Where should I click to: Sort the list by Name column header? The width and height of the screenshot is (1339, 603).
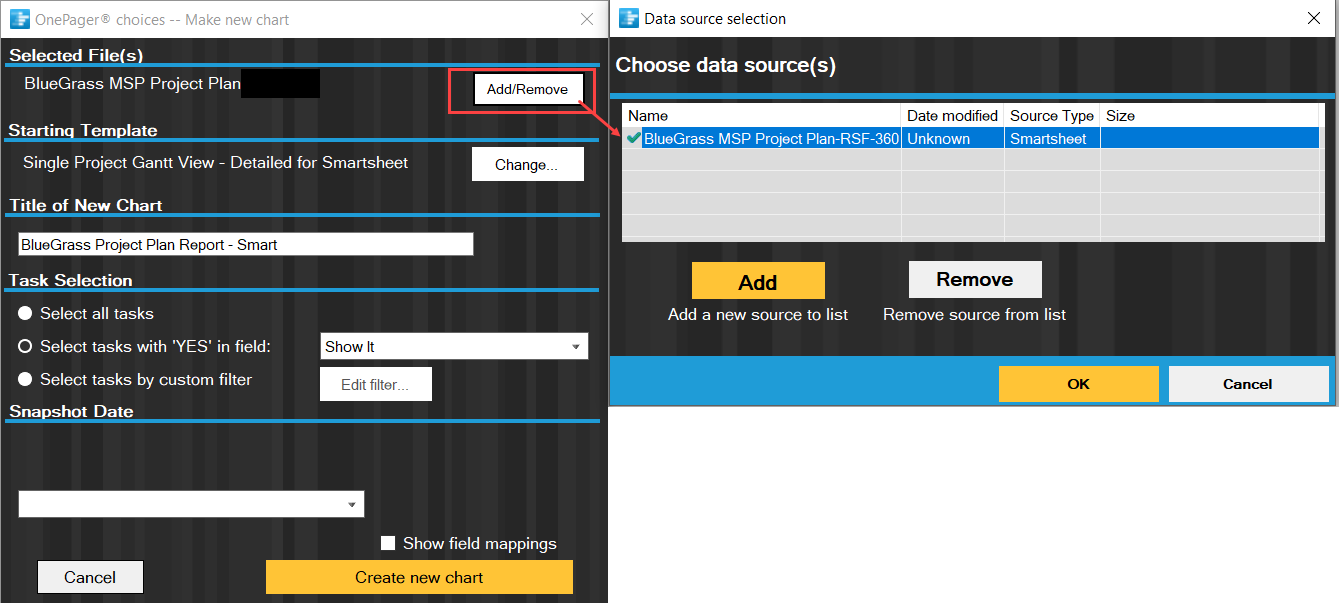point(648,116)
